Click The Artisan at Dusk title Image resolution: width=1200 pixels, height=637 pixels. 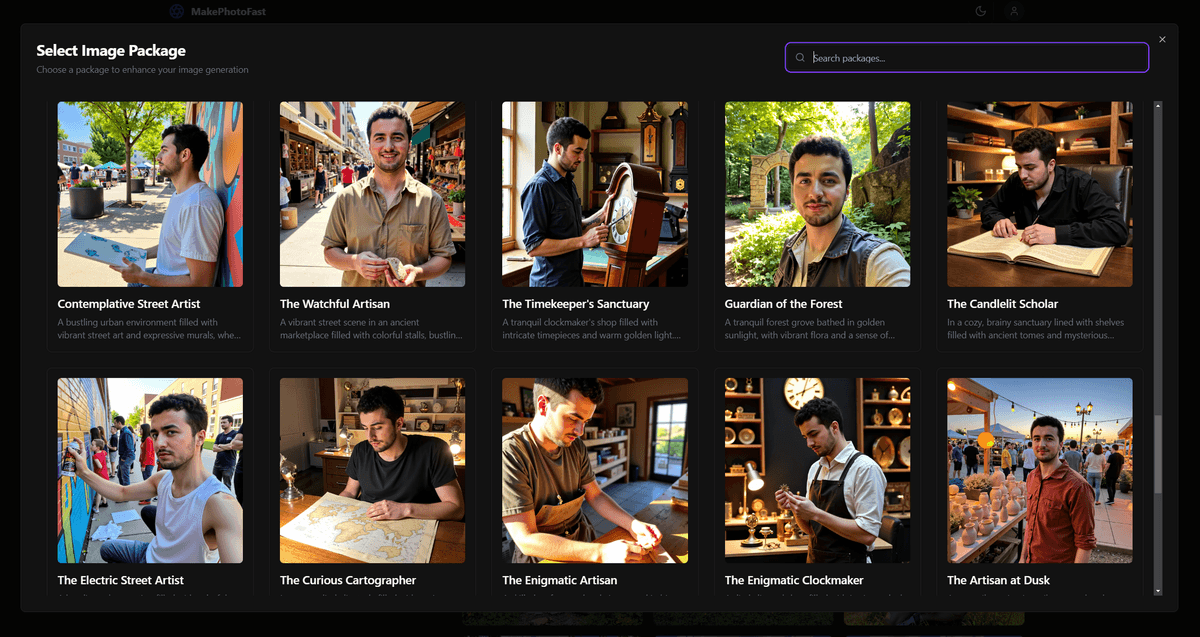pos(999,580)
